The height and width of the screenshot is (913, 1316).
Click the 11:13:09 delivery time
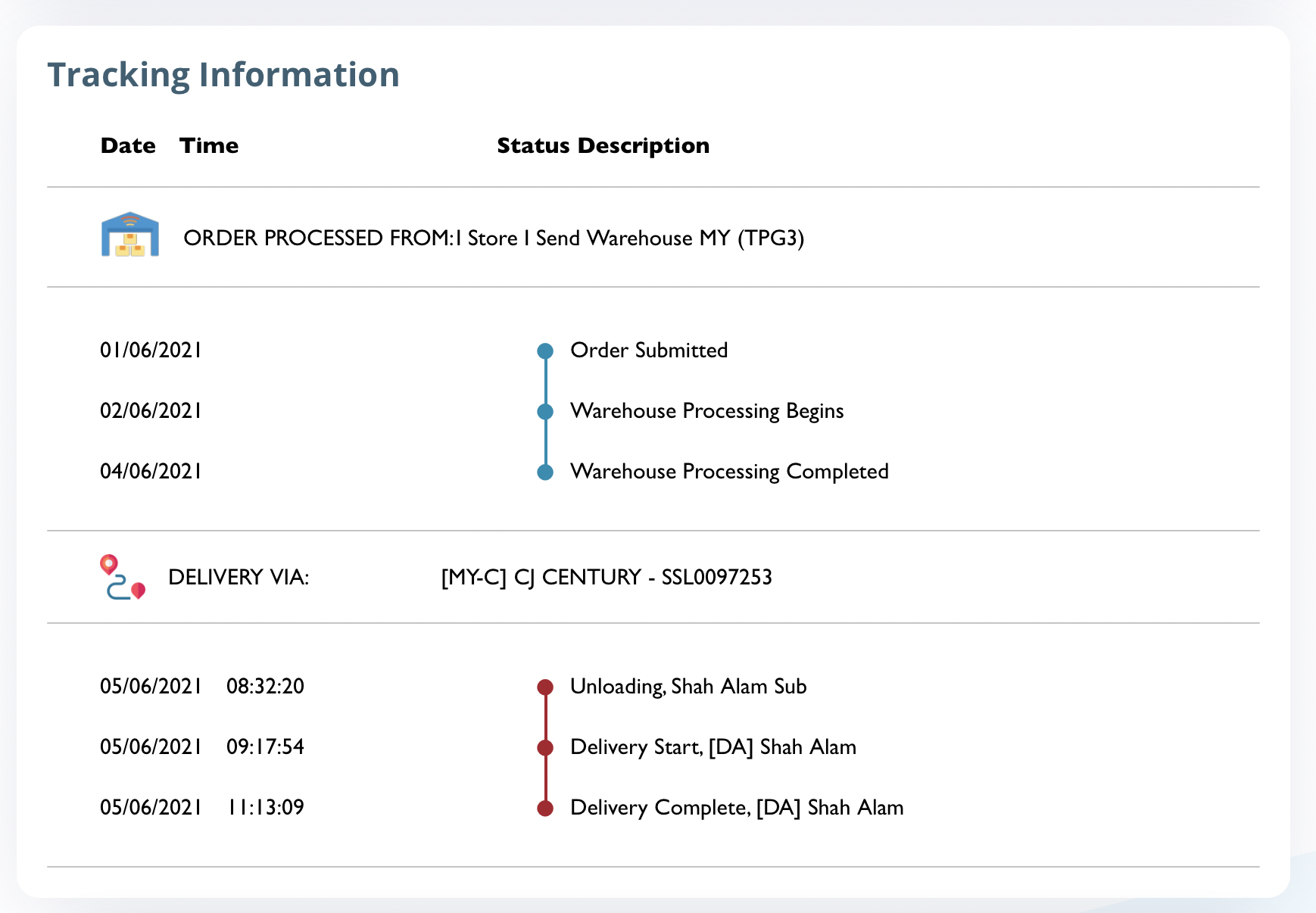click(x=265, y=808)
